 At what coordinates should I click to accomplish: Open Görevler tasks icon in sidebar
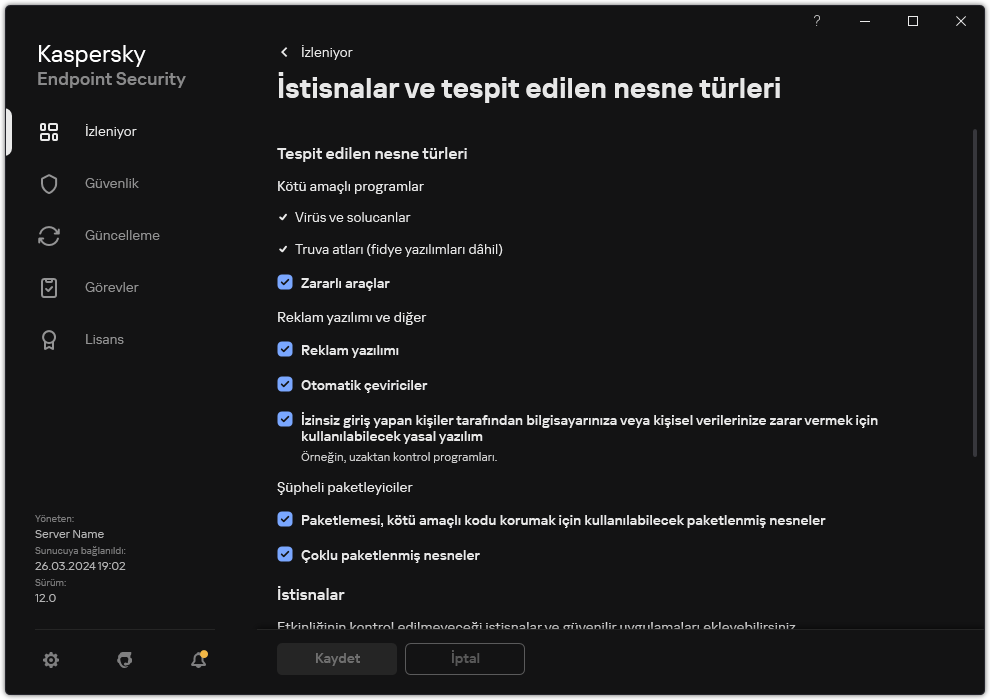[x=48, y=287]
